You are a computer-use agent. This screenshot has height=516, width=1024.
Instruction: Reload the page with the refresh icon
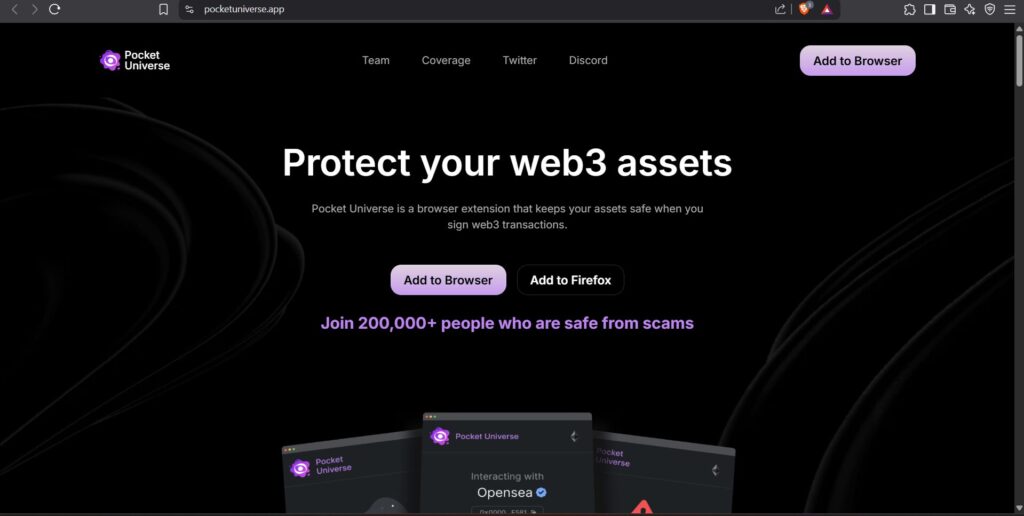point(55,9)
